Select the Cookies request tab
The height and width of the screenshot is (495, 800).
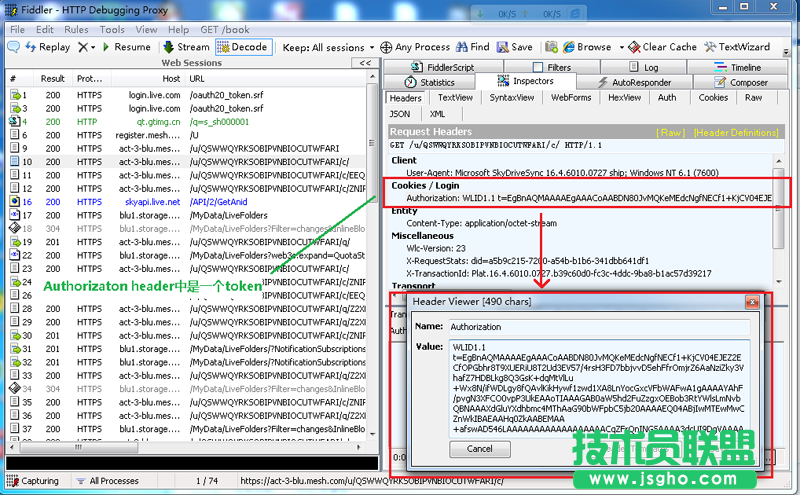point(713,98)
